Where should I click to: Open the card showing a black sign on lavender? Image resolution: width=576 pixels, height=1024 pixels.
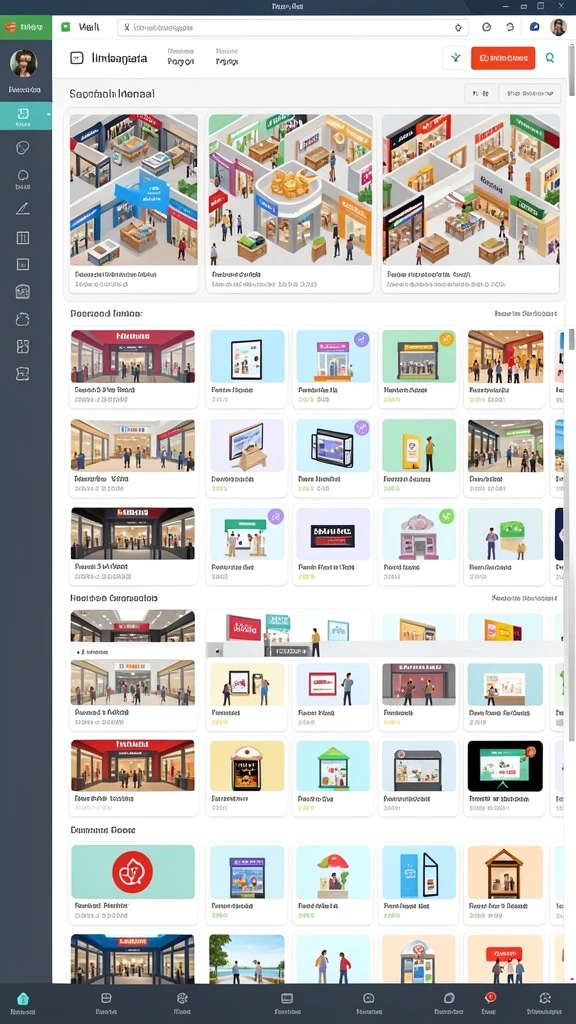click(x=333, y=545)
